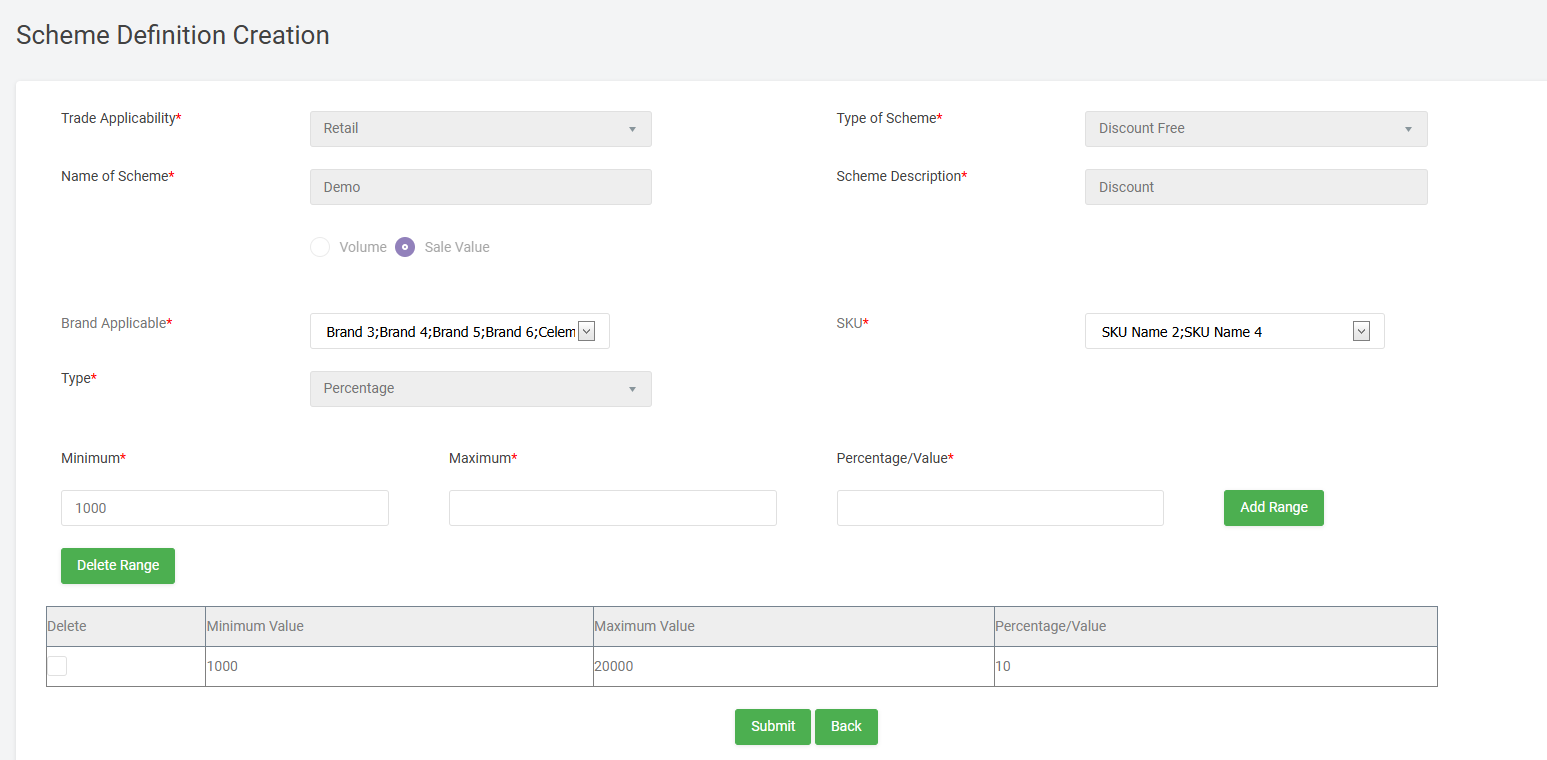This screenshot has width=1547, height=760.
Task: Click the SKU Name 2;SKU Name 4 text
Action: coord(1181,332)
